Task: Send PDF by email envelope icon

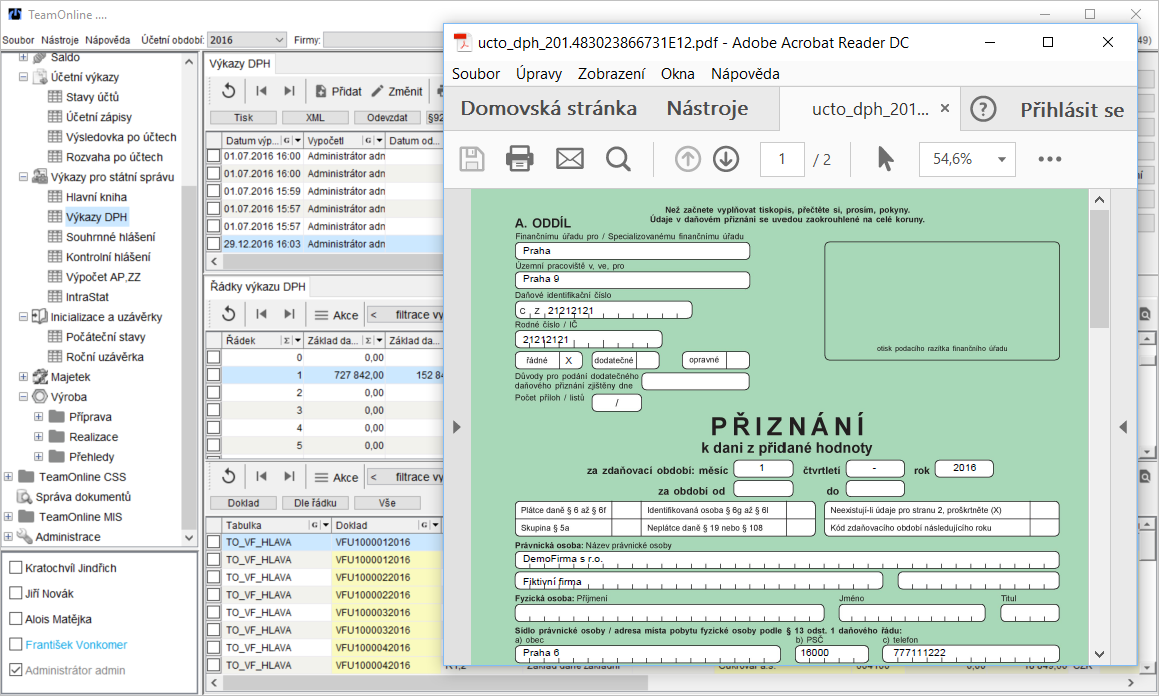Action: point(569,159)
